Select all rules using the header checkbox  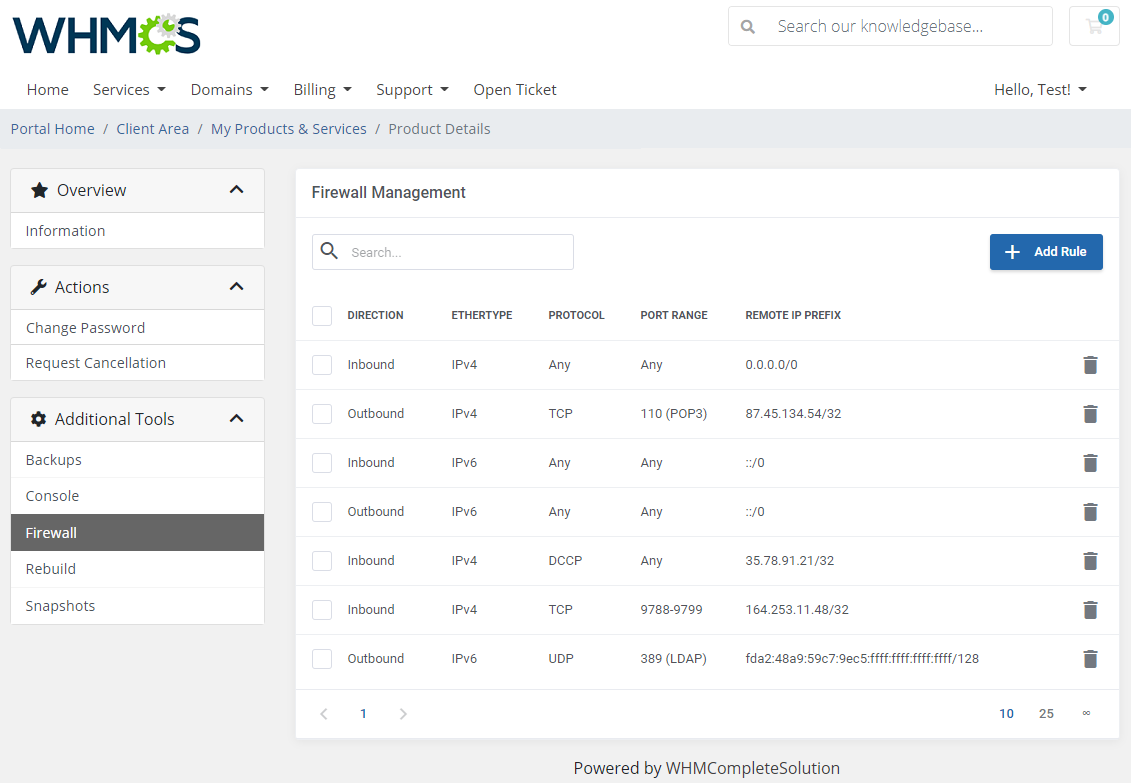pyautogui.click(x=322, y=315)
